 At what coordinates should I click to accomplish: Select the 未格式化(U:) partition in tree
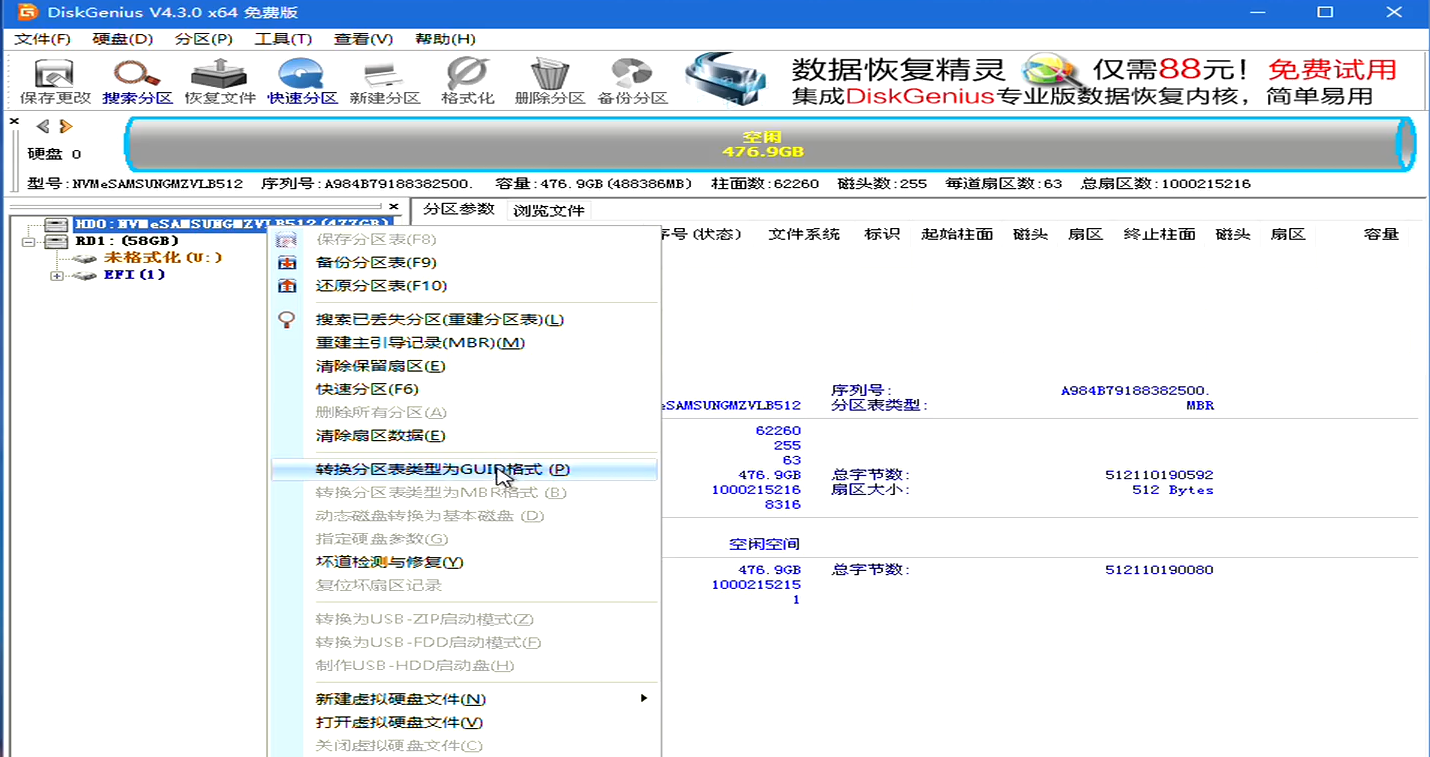[x=162, y=258]
